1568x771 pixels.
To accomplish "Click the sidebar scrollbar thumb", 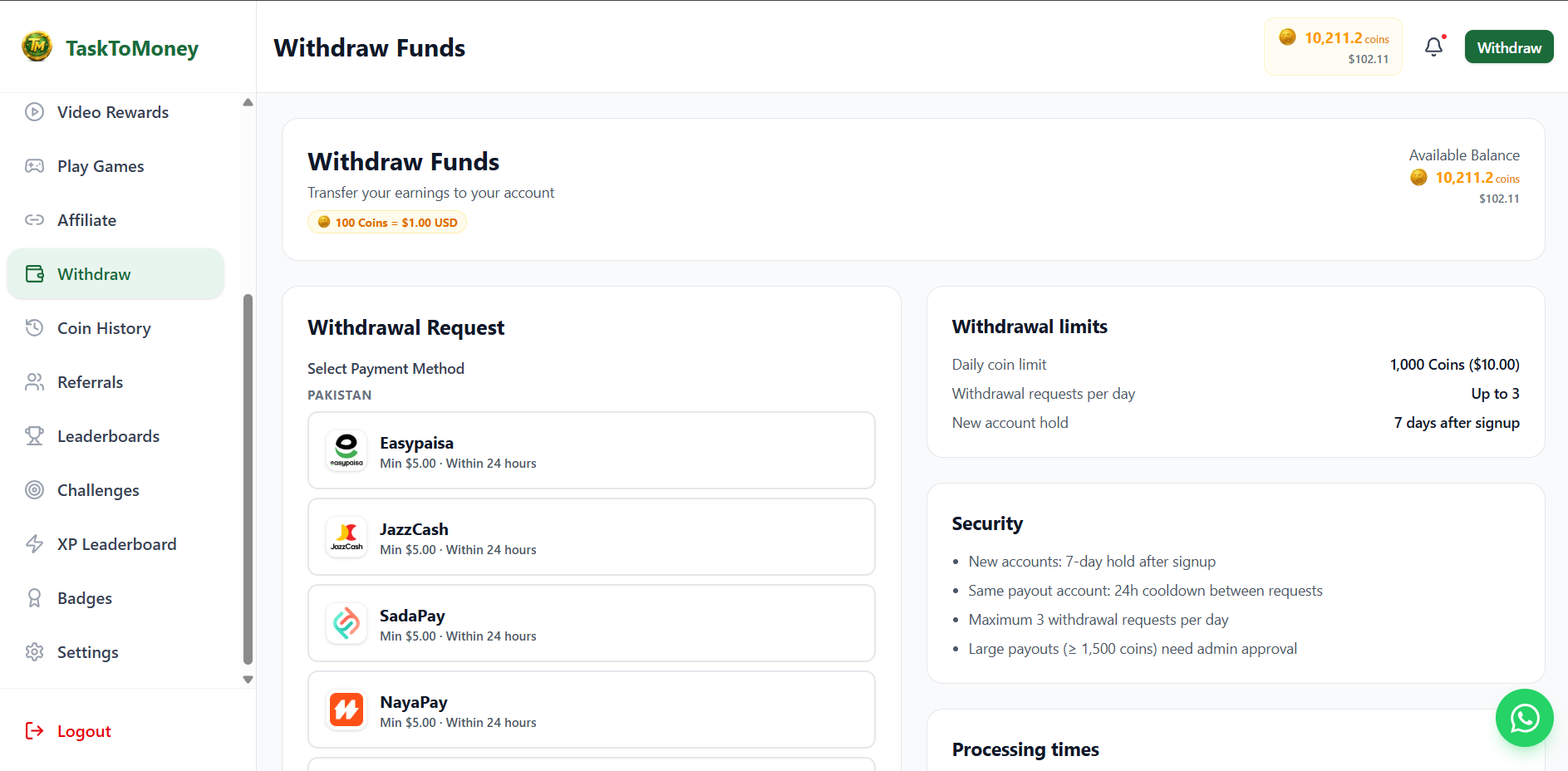I will pos(248,479).
